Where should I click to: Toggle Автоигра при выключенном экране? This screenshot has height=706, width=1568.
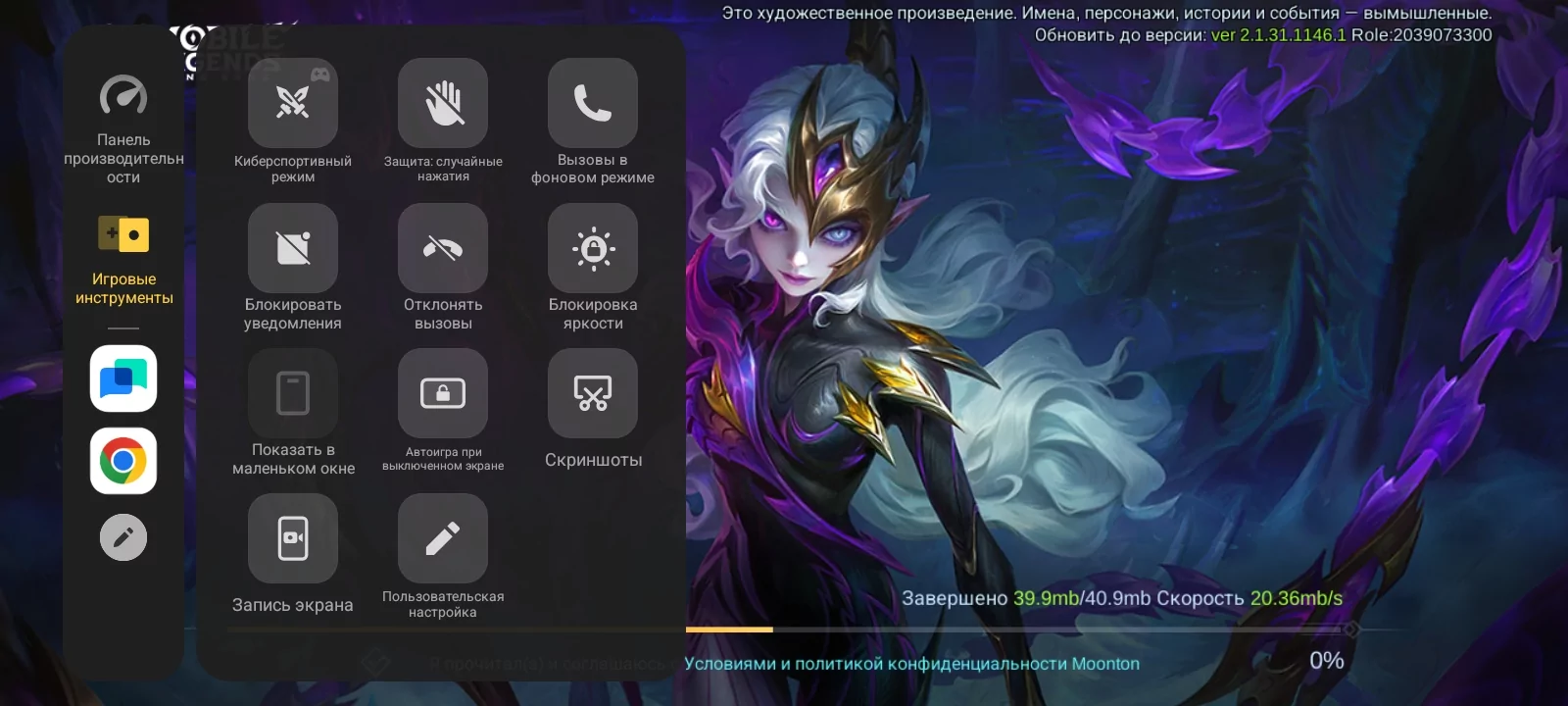click(x=443, y=393)
